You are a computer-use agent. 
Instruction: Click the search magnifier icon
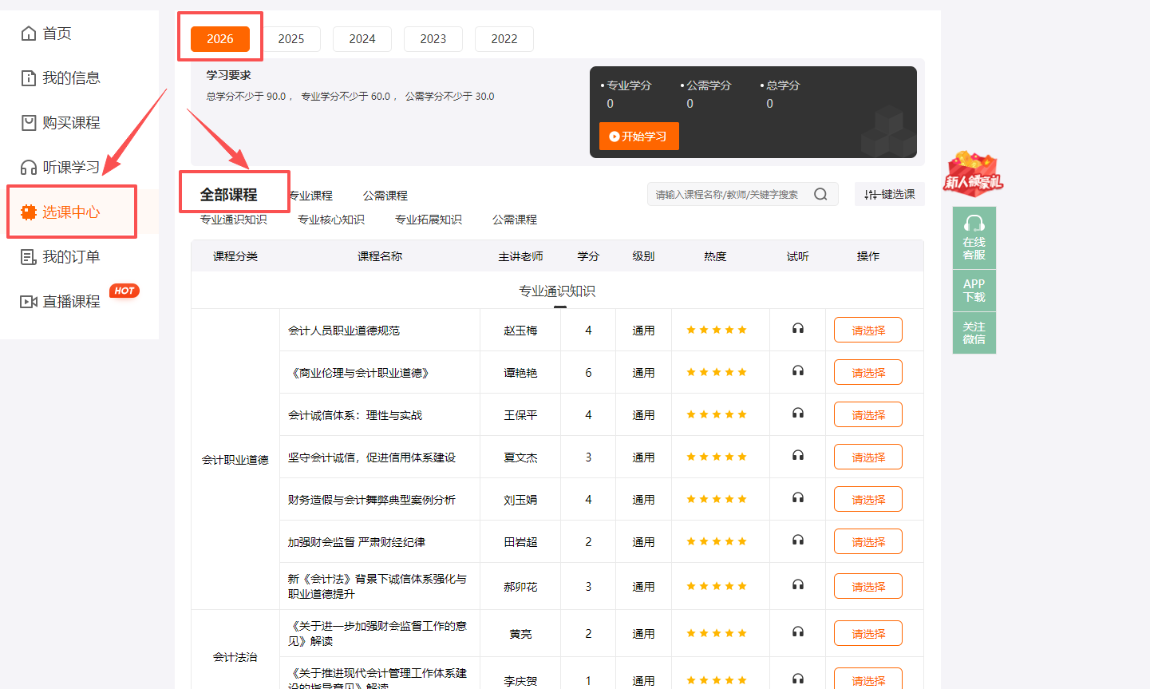[x=820, y=194]
